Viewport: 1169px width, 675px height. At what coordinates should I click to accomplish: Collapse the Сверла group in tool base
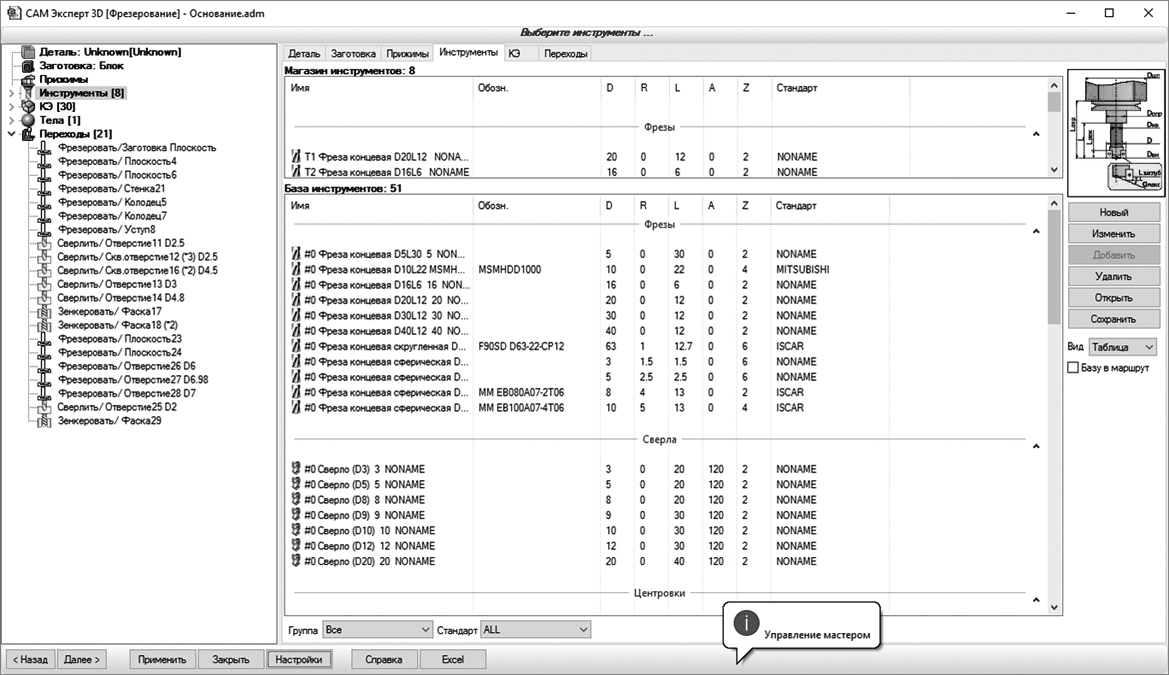pos(1036,446)
